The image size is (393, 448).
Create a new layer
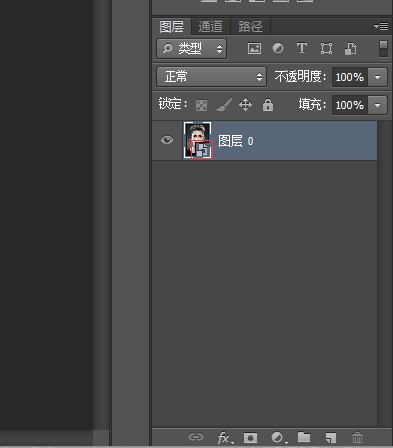(x=331, y=437)
